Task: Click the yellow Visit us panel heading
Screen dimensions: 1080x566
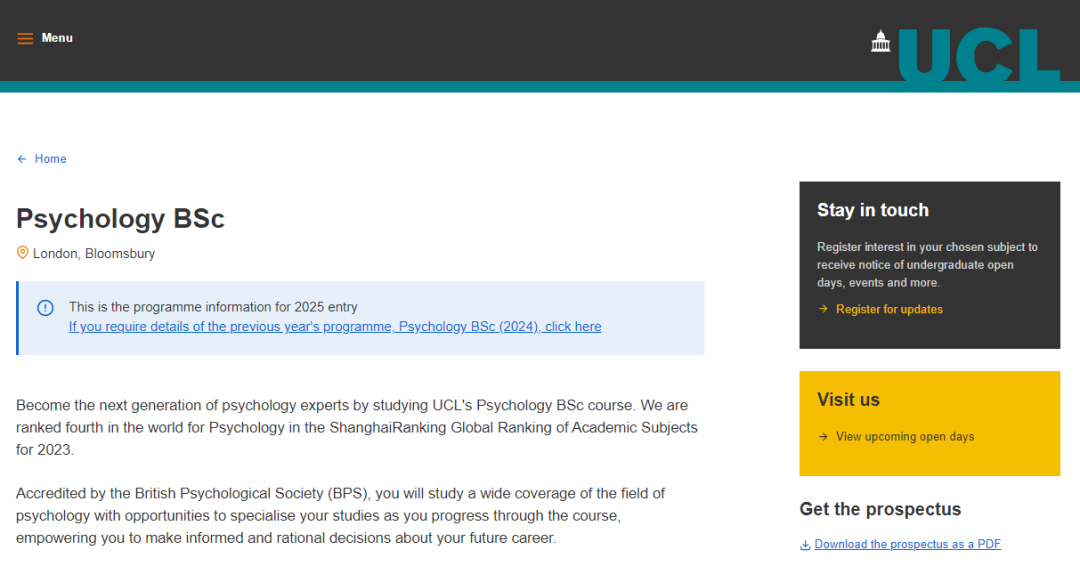Action: pyautogui.click(x=849, y=399)
